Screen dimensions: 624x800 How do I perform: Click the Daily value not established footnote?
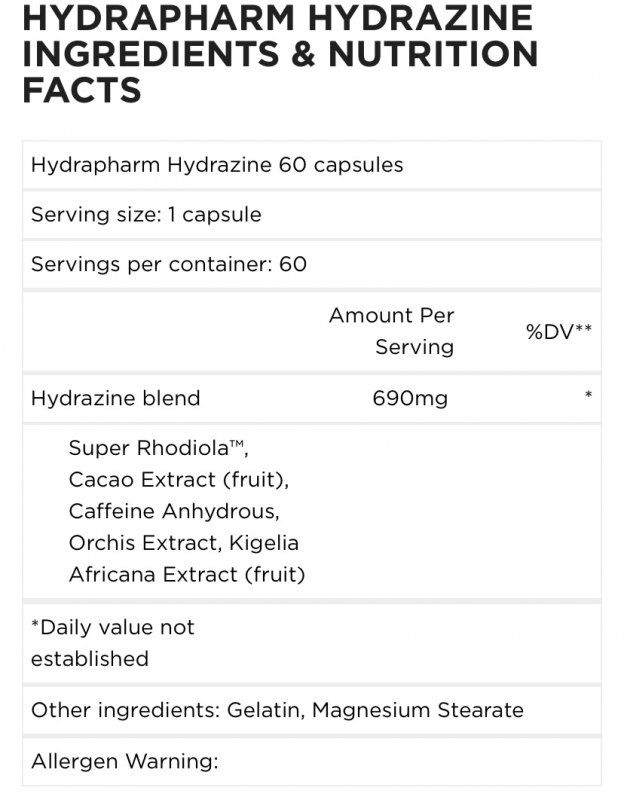(113, 643)
